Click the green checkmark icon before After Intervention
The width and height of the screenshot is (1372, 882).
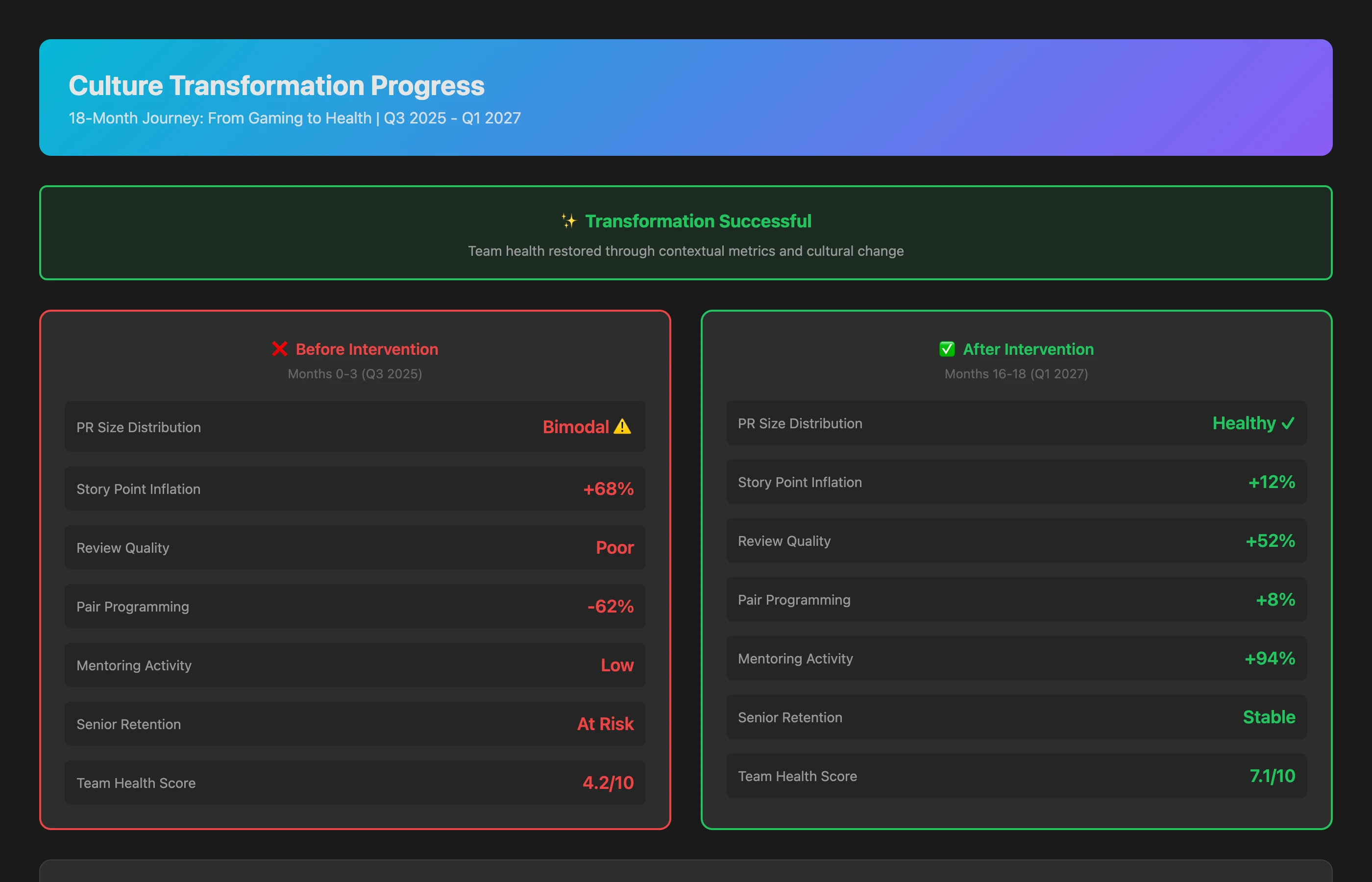[947, 349]
